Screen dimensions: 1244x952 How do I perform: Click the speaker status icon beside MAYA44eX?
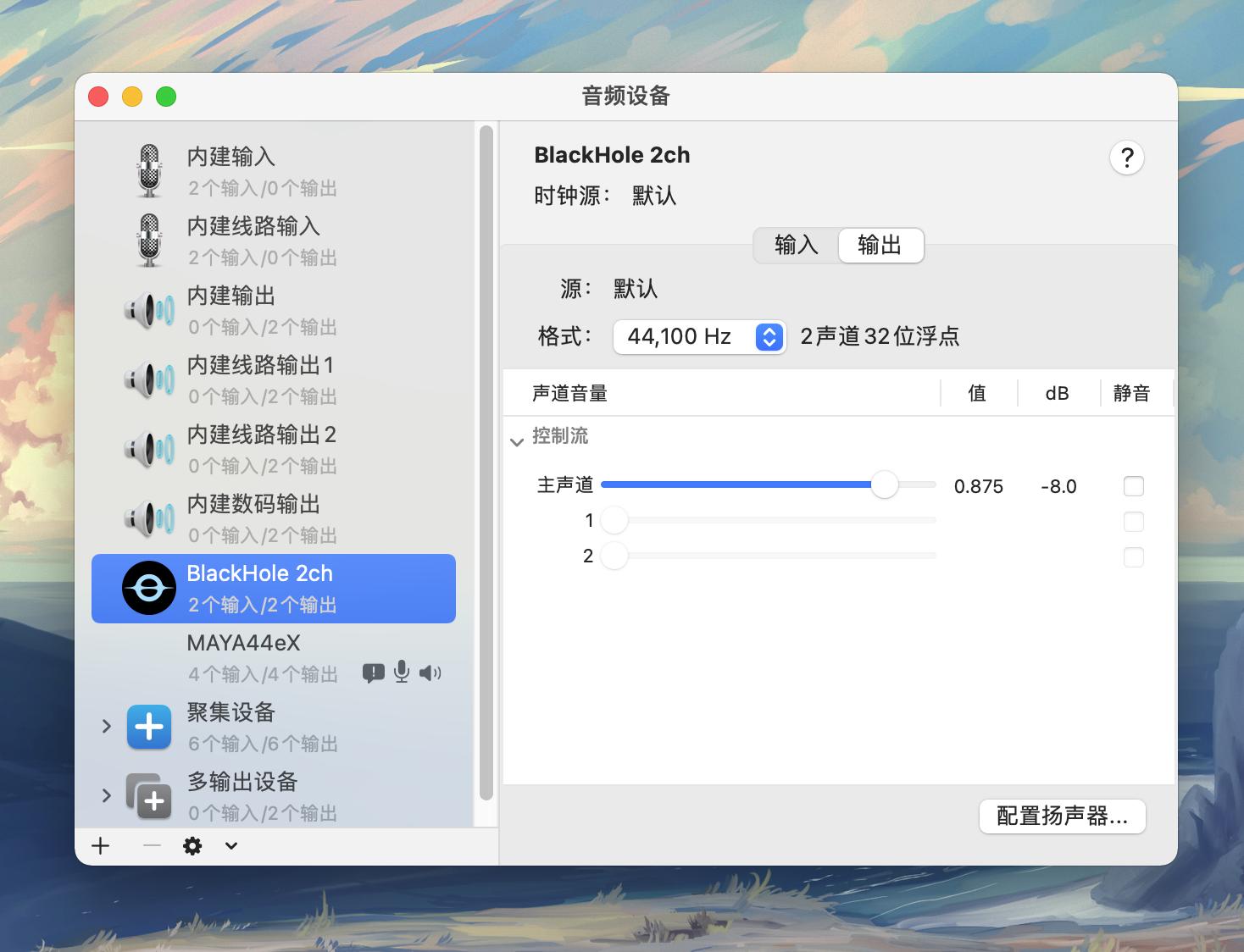click(430, 672)
